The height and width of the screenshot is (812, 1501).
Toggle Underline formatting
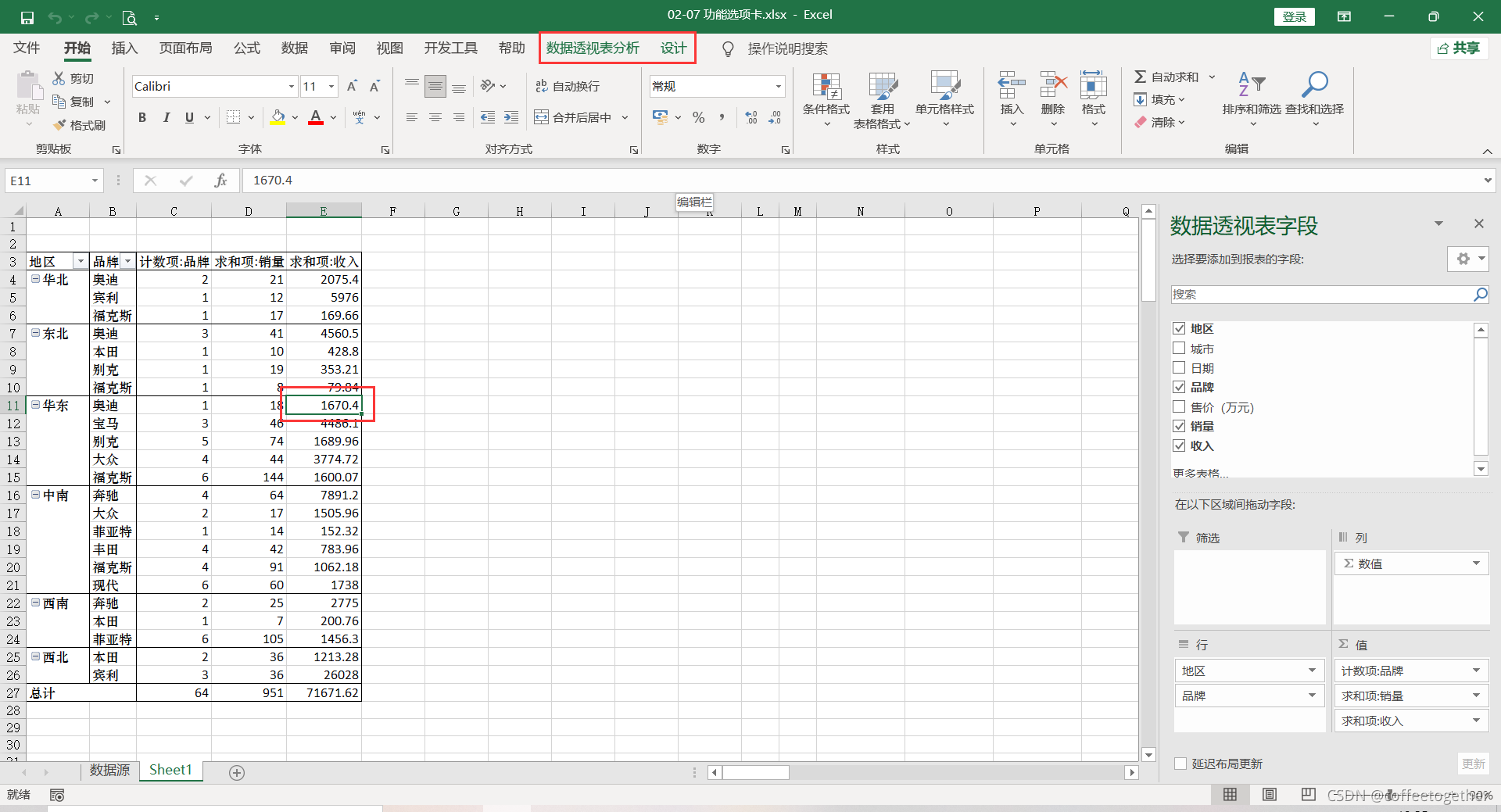tap(189, 117)
